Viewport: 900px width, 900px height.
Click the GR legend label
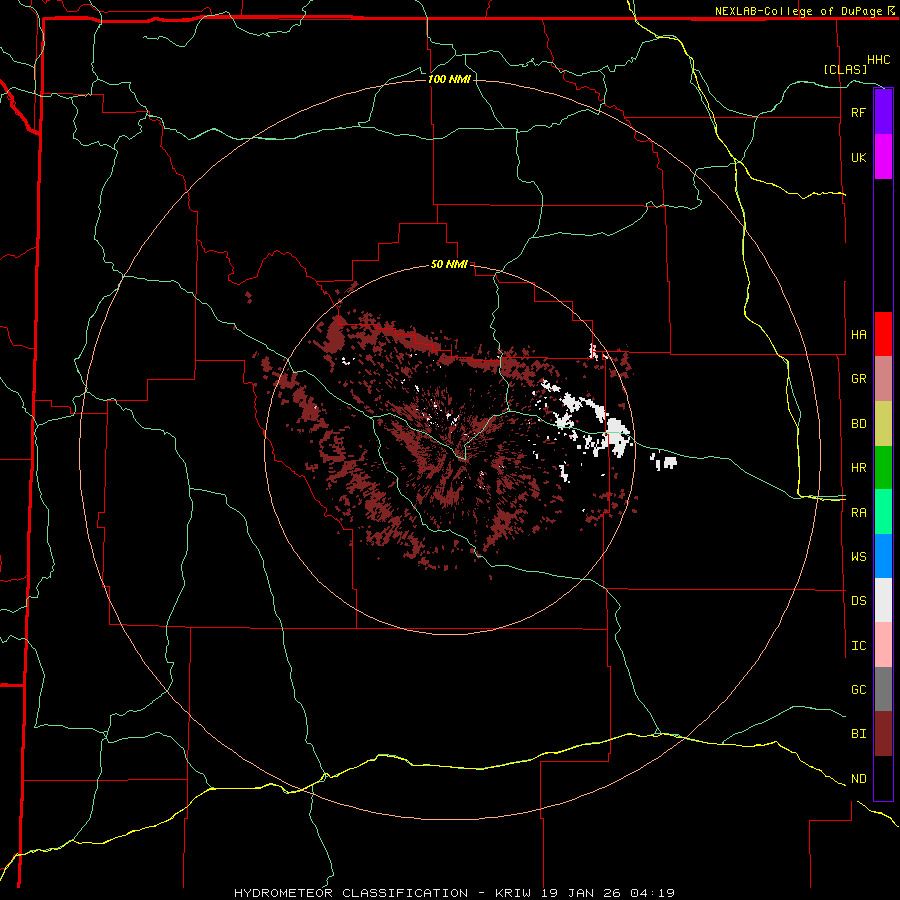tap(858, 378)
